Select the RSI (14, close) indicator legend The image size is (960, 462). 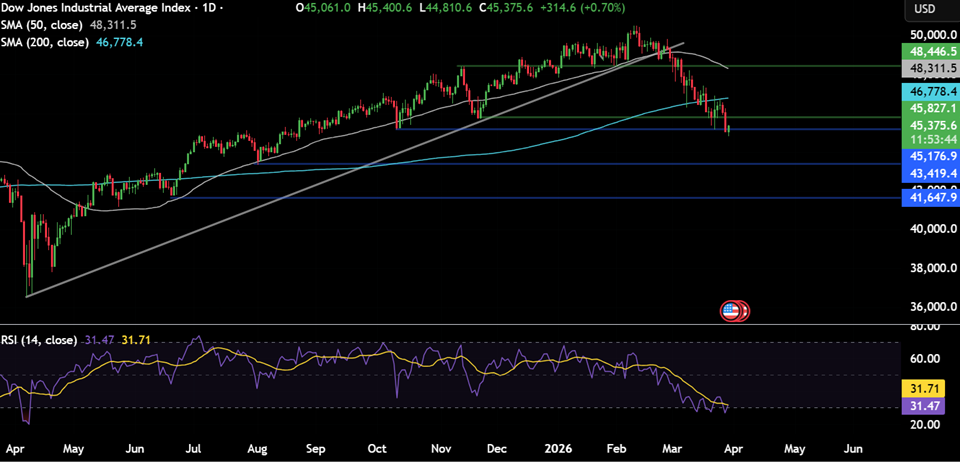click(x=39, y=340)
